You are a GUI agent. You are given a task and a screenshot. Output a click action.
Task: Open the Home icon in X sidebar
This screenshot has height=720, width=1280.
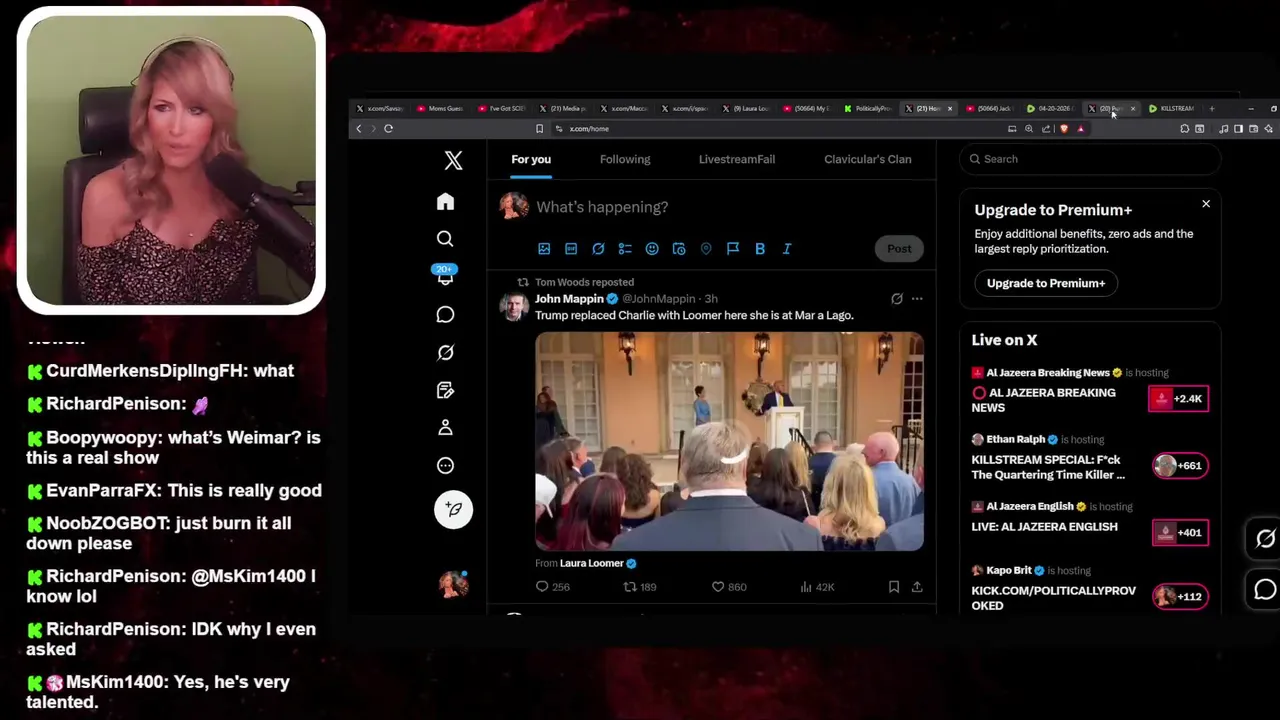(x=445, y=202)
